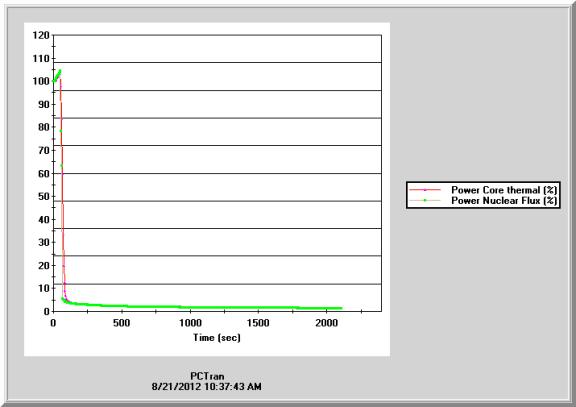
Task: Click the green nuclear flux peak near 105%
Action: (x=60, y=71)
